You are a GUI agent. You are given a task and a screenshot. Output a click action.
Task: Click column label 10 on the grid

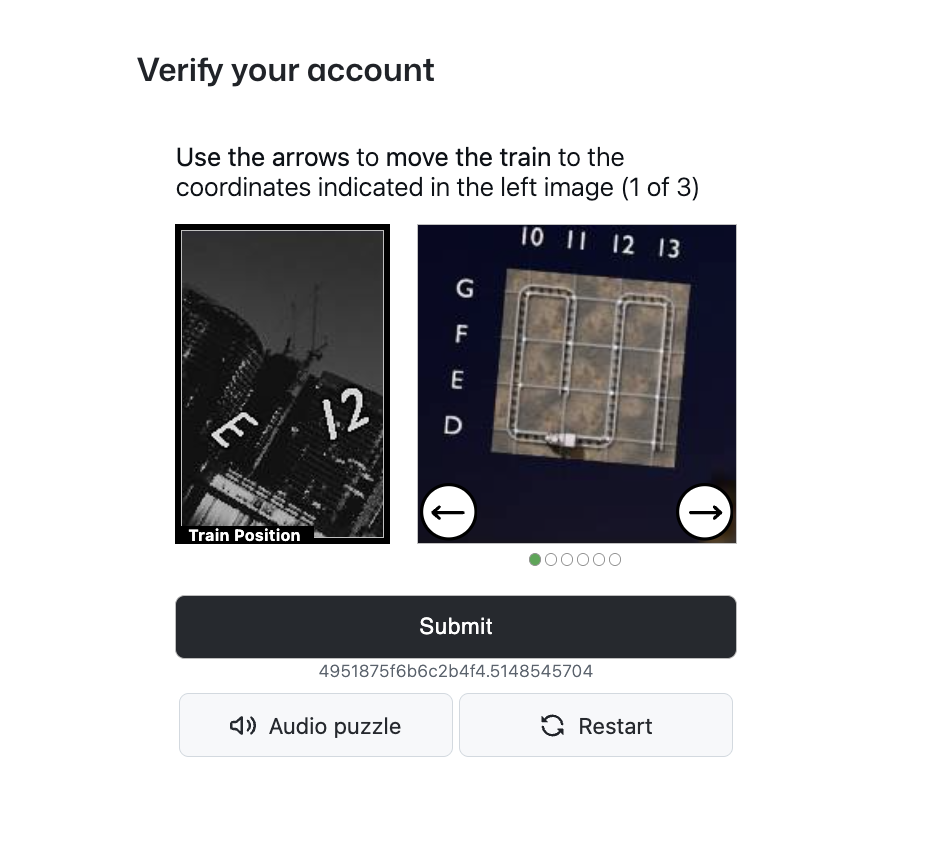click(x=532, y=237)
